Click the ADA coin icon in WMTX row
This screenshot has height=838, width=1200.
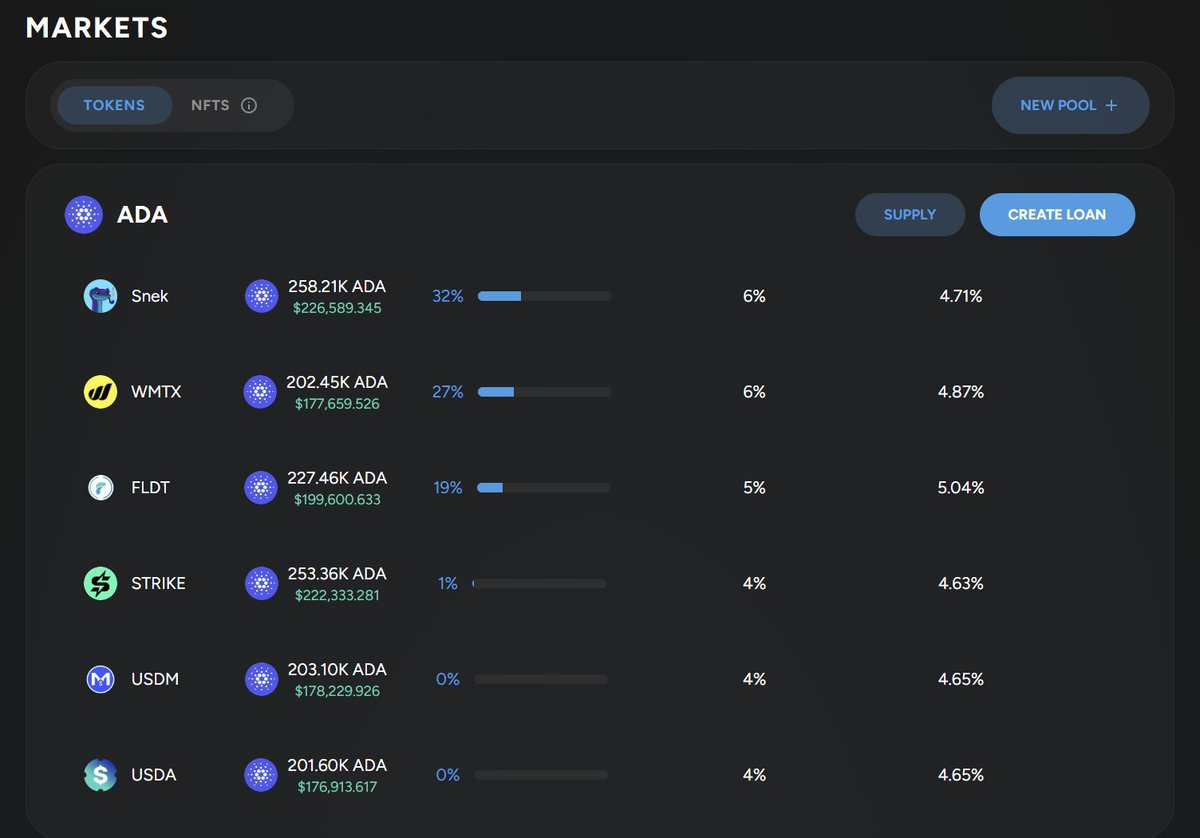(x=261, y=392)
